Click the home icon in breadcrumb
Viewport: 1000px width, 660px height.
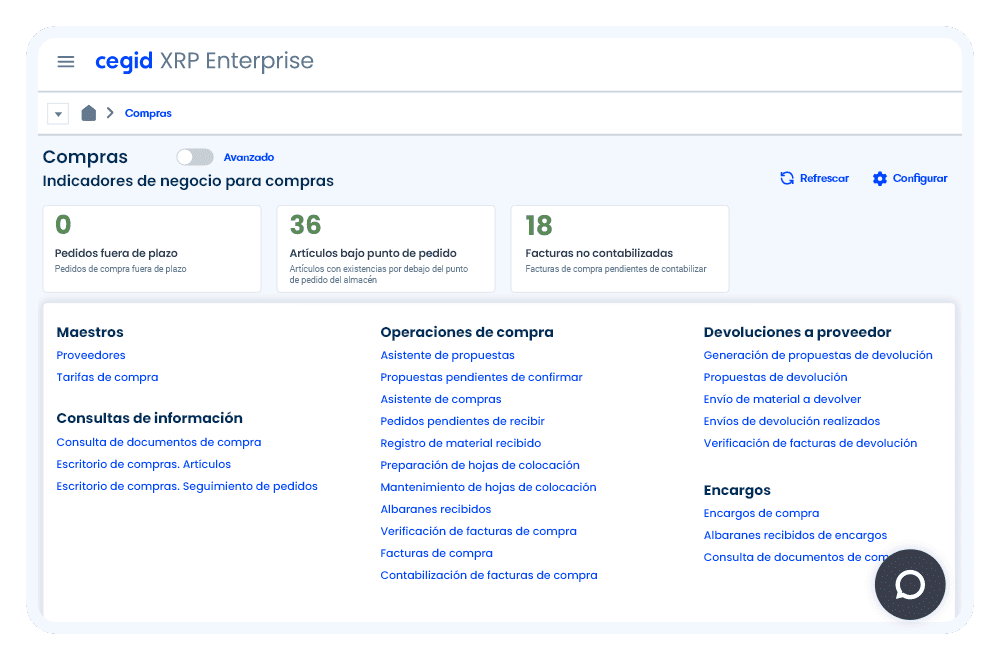(x=88, y=113)
